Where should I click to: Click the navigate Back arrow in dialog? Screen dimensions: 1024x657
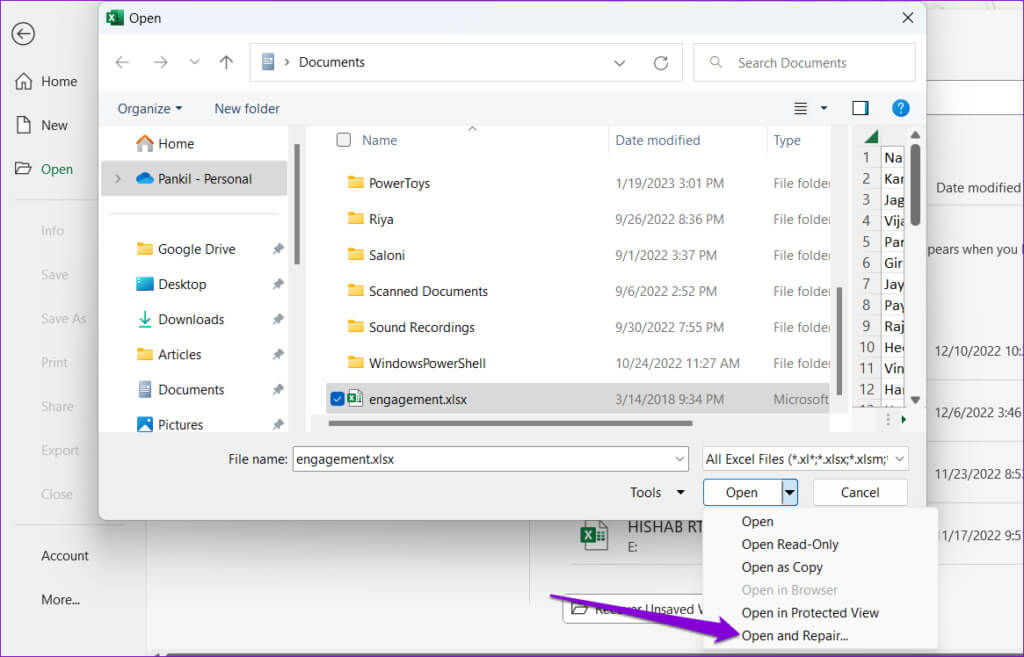tap(122, 62)
